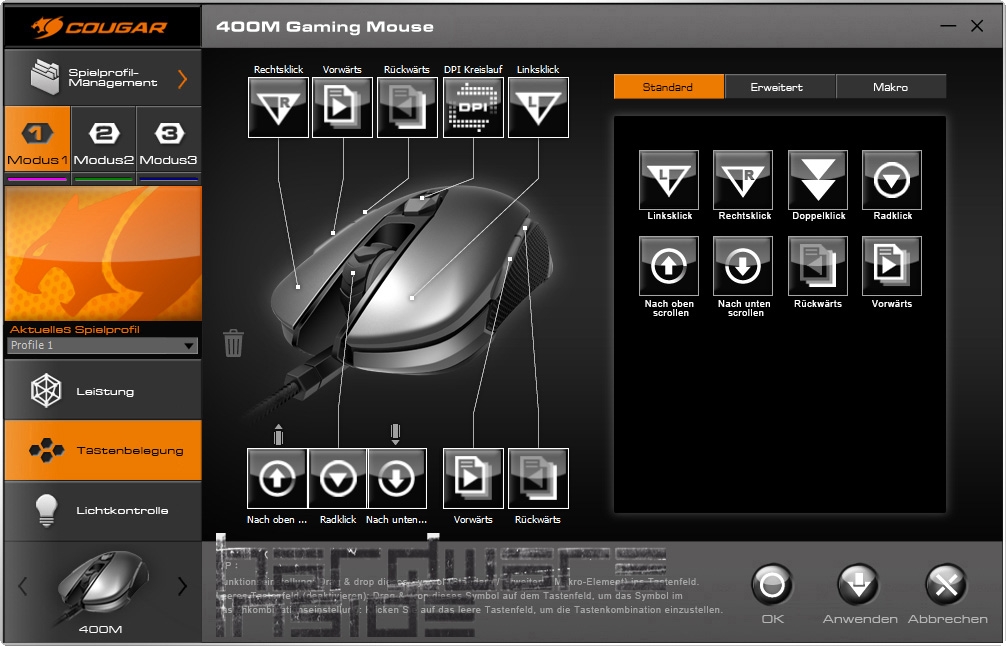Click the bottom Vorwärts side-button slot
Viewport: 1006px width, 646px height.
473,479
